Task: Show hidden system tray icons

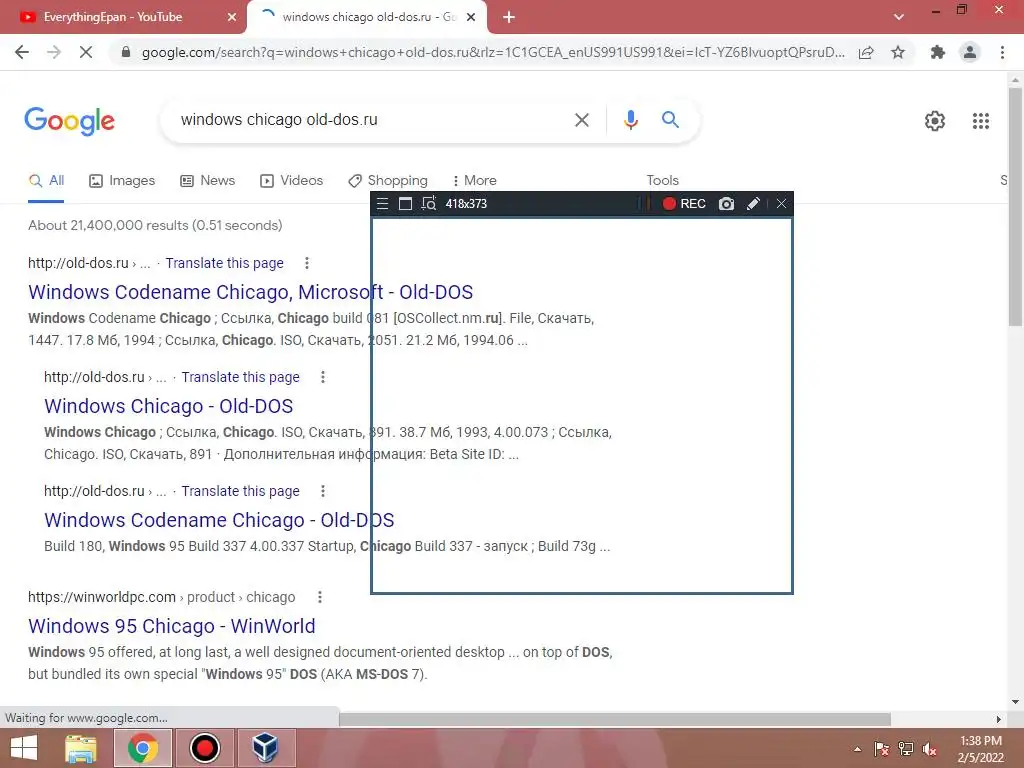Action: (857, 749)
